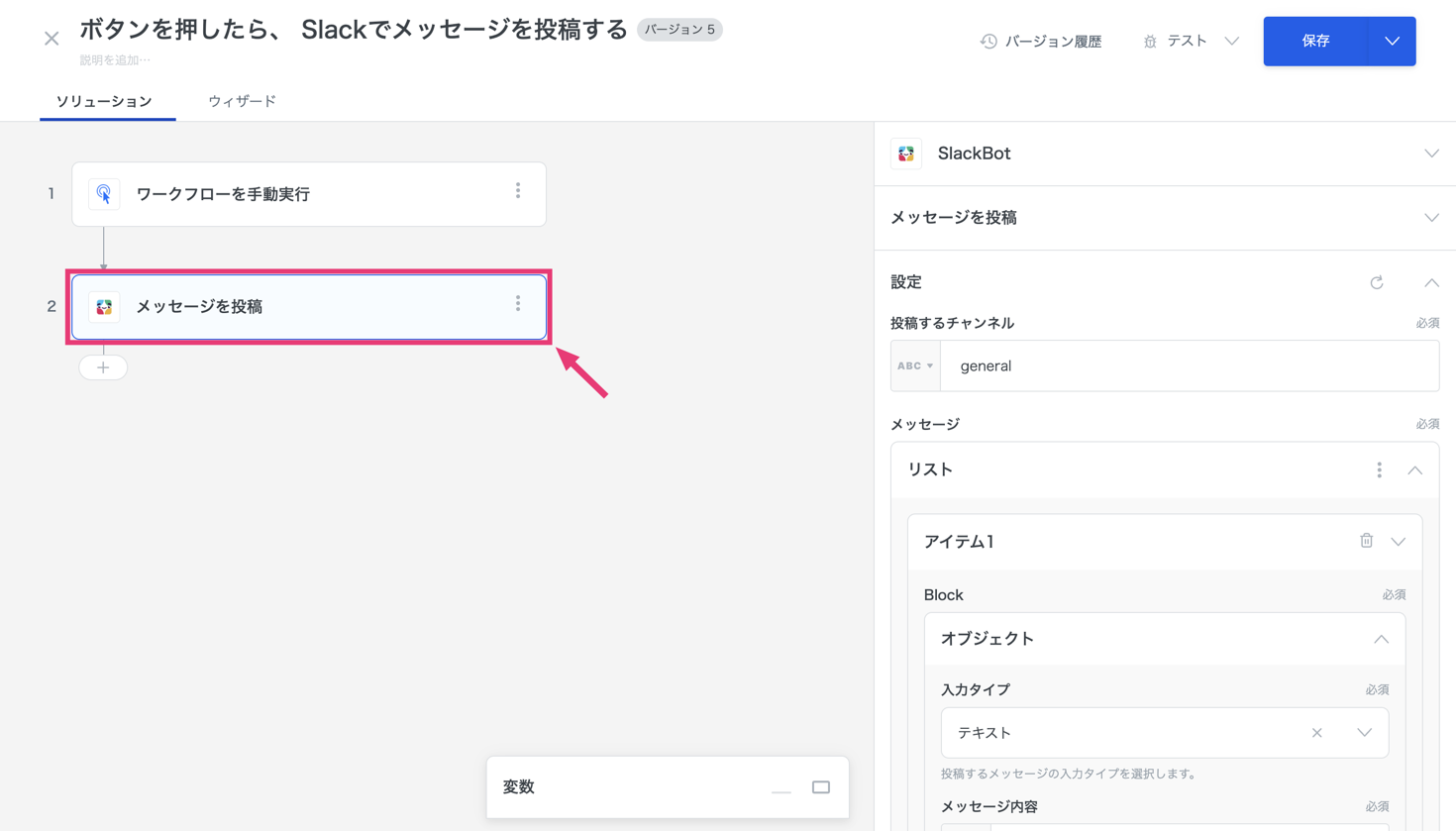Open the three-dot menu on post message step
Viewport: 1456px width, 831px height.
tap(518, 304)
